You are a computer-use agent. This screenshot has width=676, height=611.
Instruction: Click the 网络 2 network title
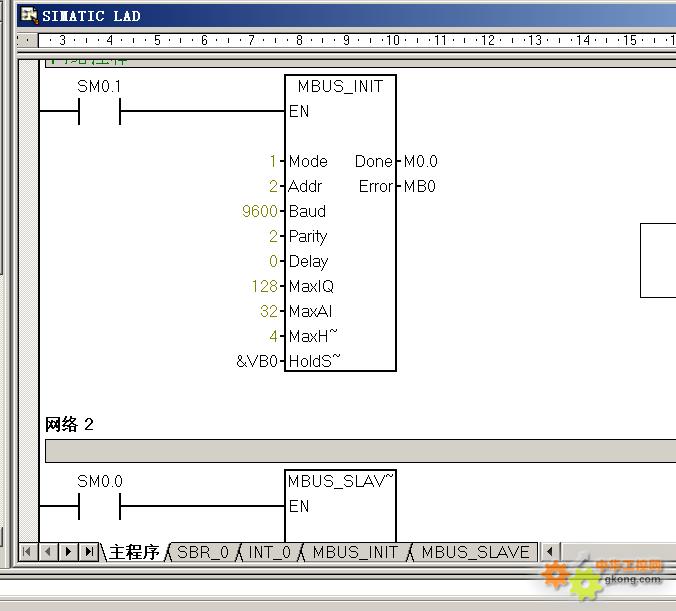69,424
